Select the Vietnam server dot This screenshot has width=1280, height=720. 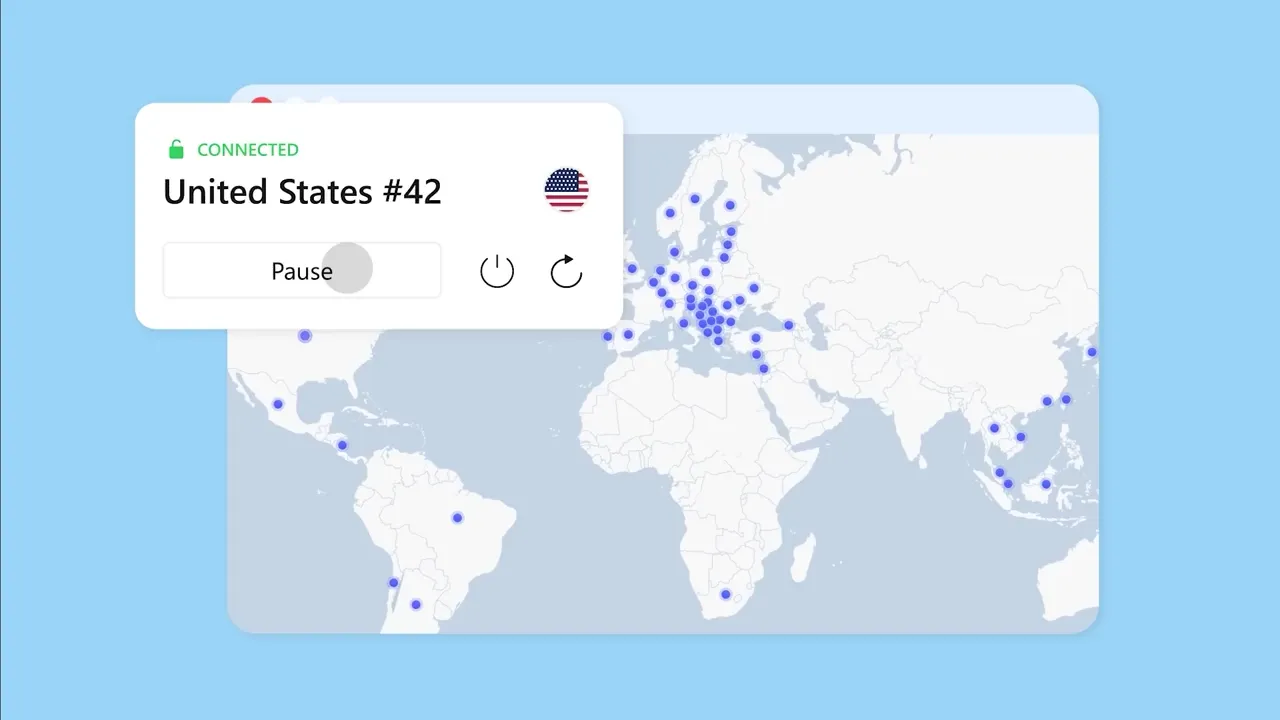point(1020,437)
